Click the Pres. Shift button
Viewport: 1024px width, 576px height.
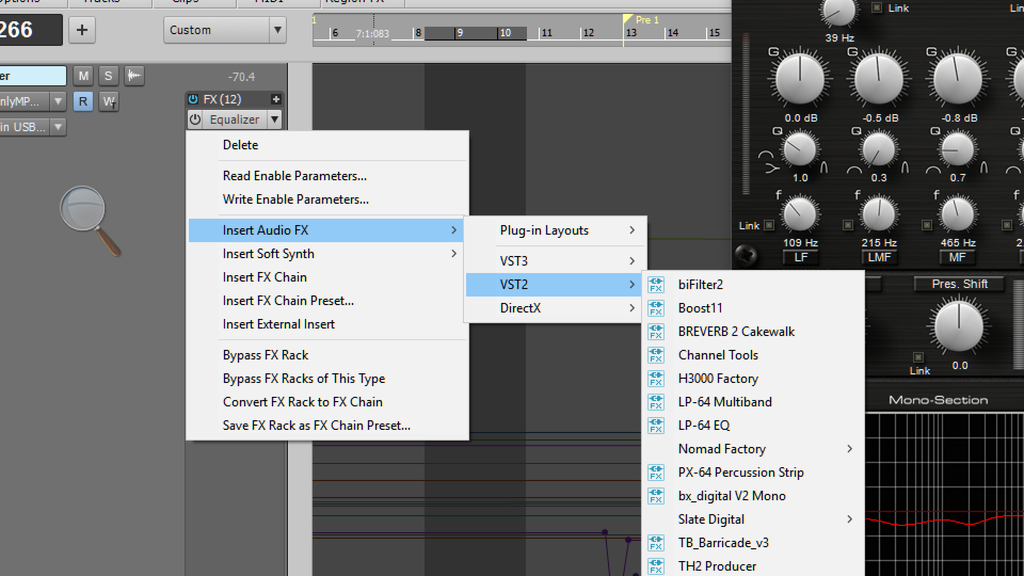click(959, 284)
